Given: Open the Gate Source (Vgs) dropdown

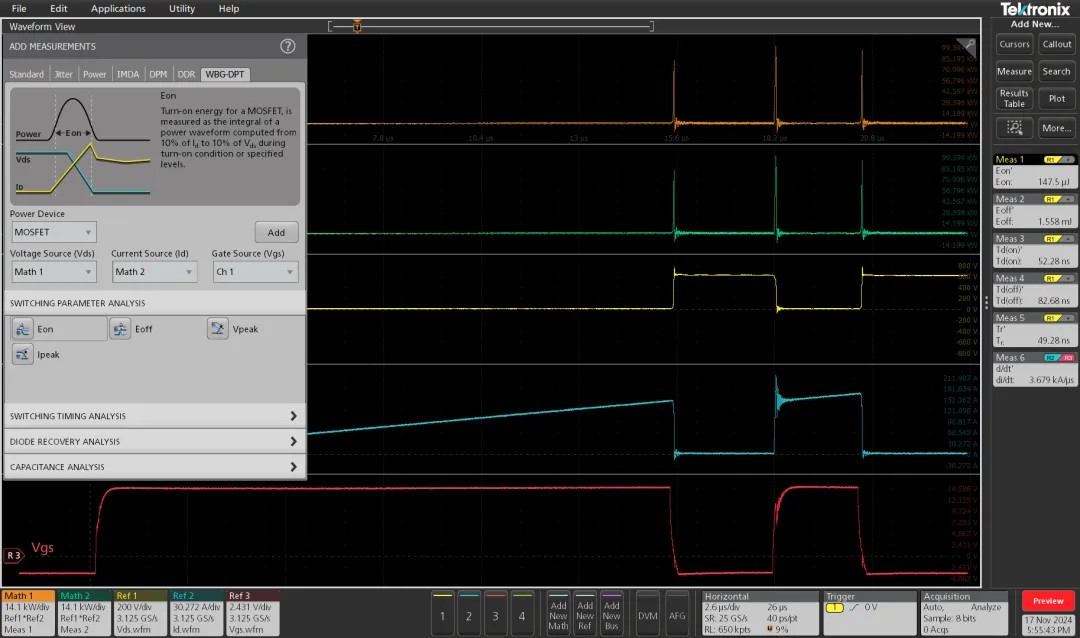Looking at the screenshot, I should click(255, 272).
